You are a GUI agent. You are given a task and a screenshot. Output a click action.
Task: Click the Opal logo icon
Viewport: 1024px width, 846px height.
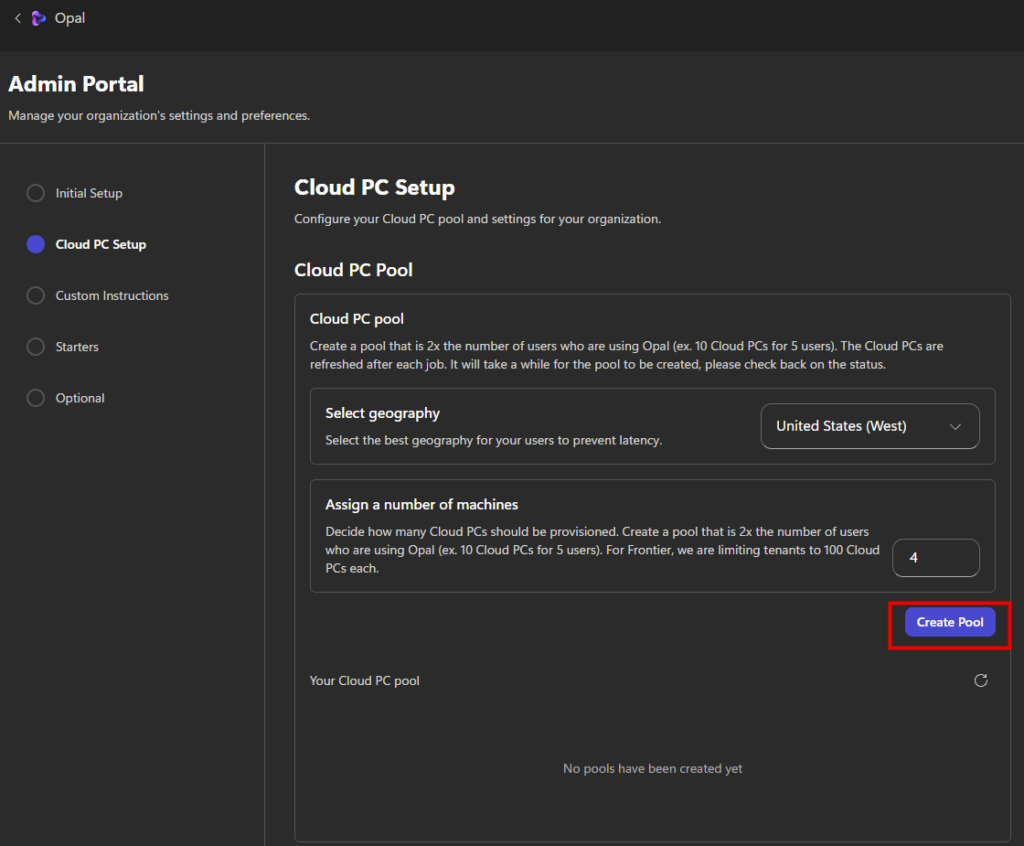coord(39,18)
